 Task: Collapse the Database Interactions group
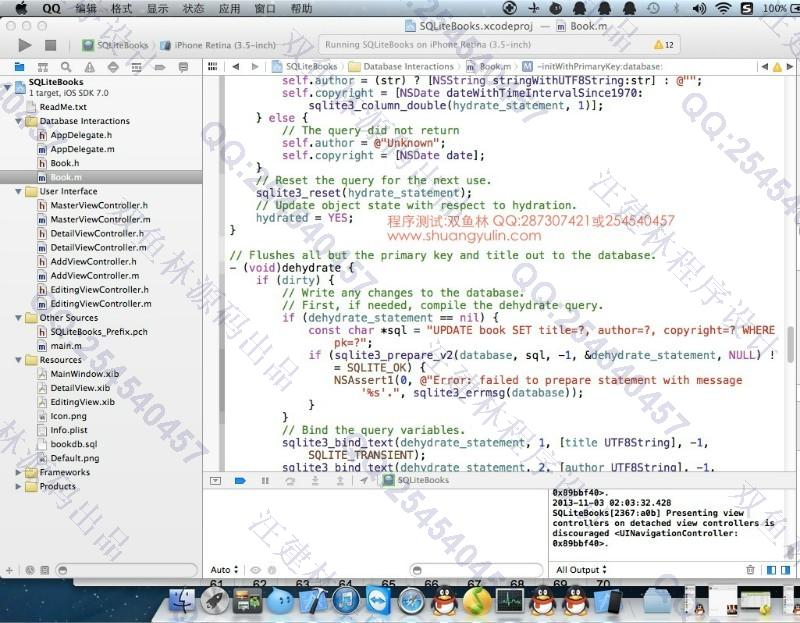(x=18, y=121)
